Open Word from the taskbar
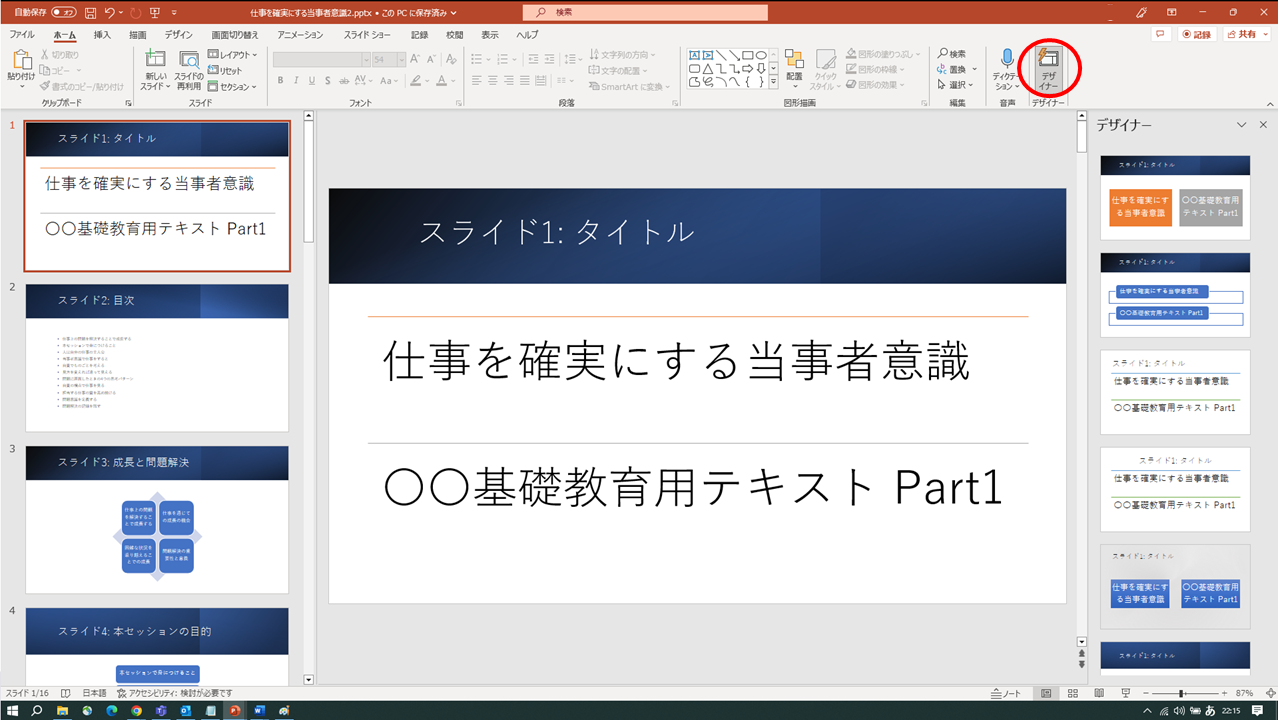 point(259,710)
